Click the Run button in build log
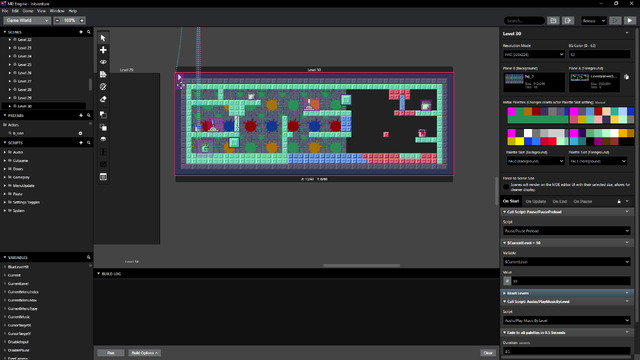Image resolution: width=640 pixels, height=360 pixels. click(111, 353)
